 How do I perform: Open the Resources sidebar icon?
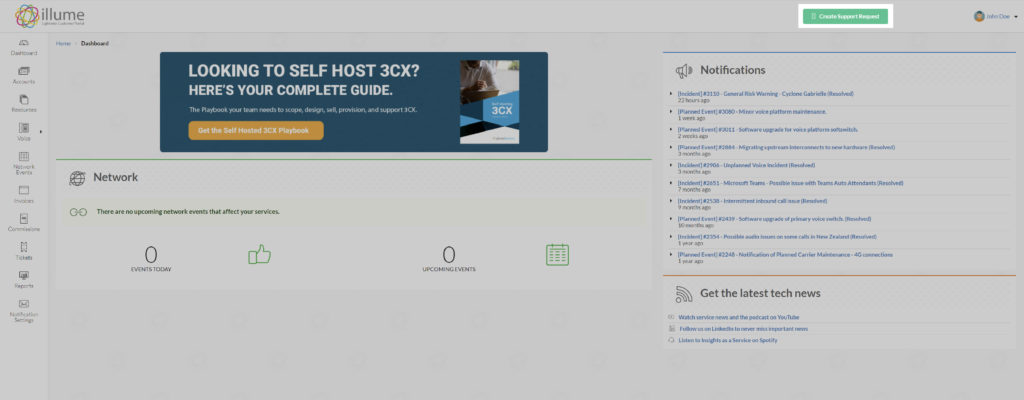24,102
